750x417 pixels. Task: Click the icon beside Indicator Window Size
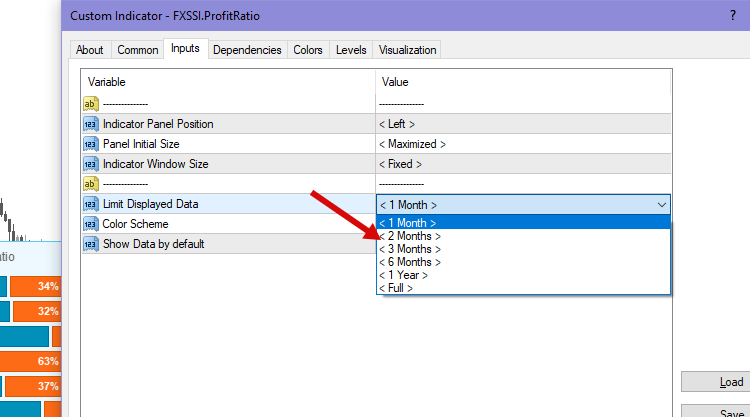pos(91,164)
